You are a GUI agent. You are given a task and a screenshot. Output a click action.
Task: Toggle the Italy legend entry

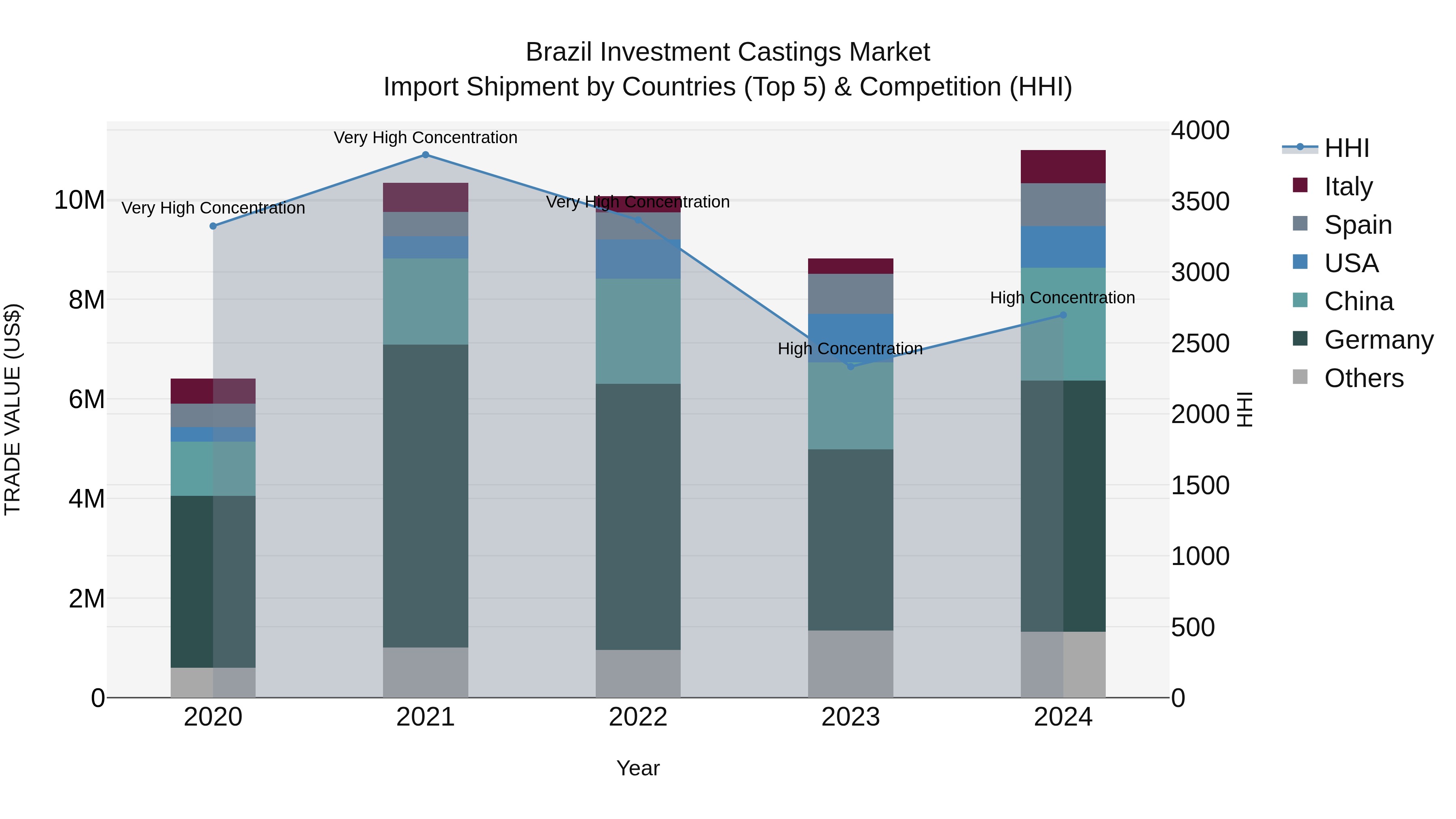(x=1332, y=186)
